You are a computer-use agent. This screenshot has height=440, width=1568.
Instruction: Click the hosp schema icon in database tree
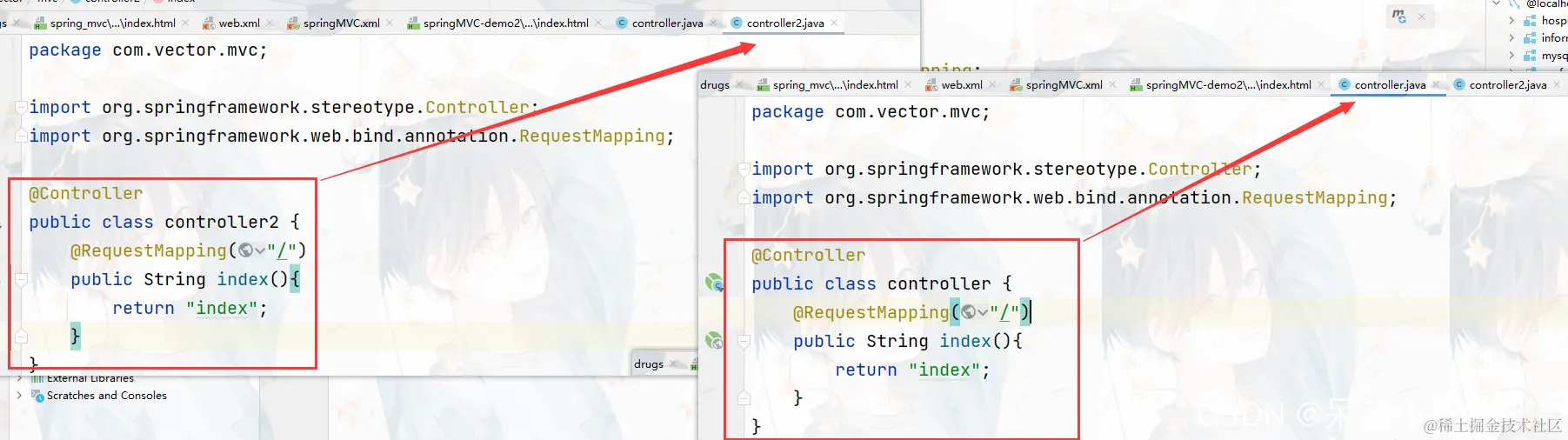[1531, 21]
